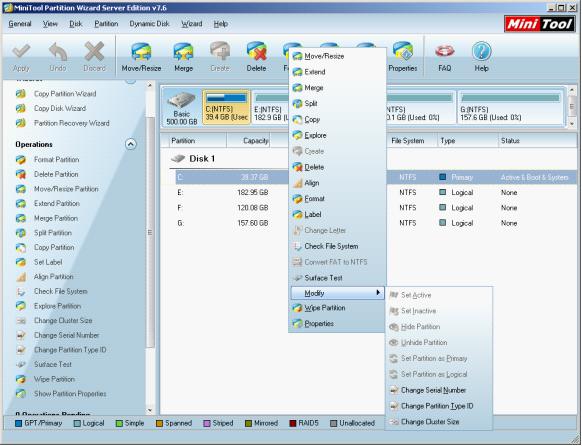
Task: Choose Change Cluster Size in Modify submenu
Action: pyautogui.click(x=439, y=422)
